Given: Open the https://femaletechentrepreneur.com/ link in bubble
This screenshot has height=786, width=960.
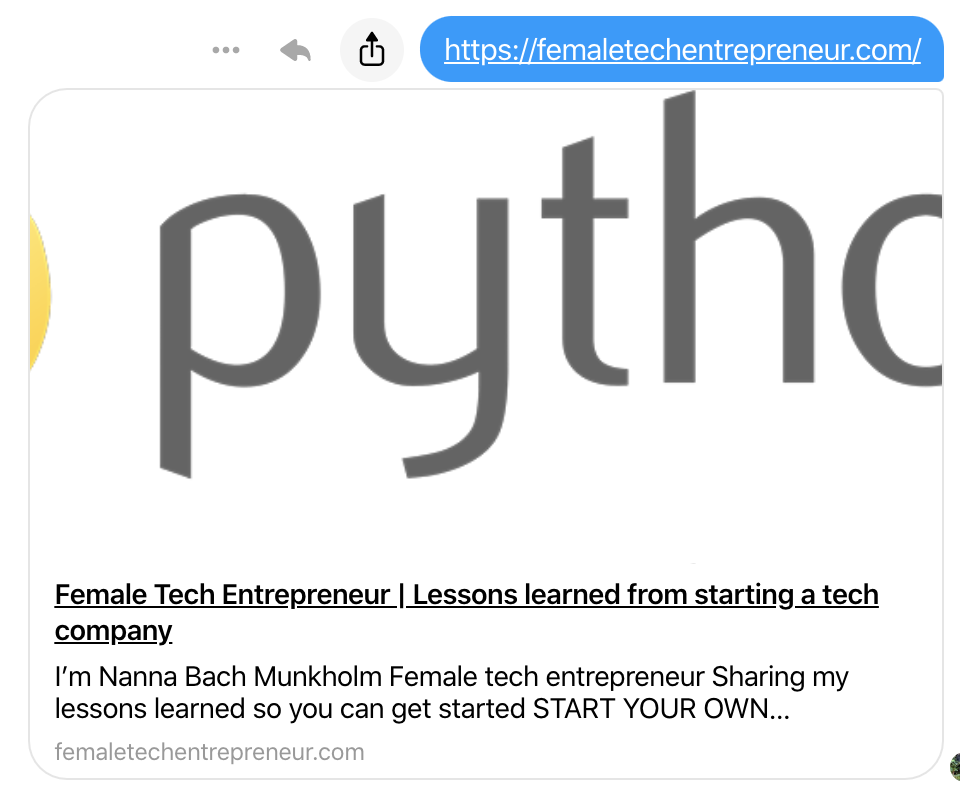Looking at the screenshot, I should point(682,50).
